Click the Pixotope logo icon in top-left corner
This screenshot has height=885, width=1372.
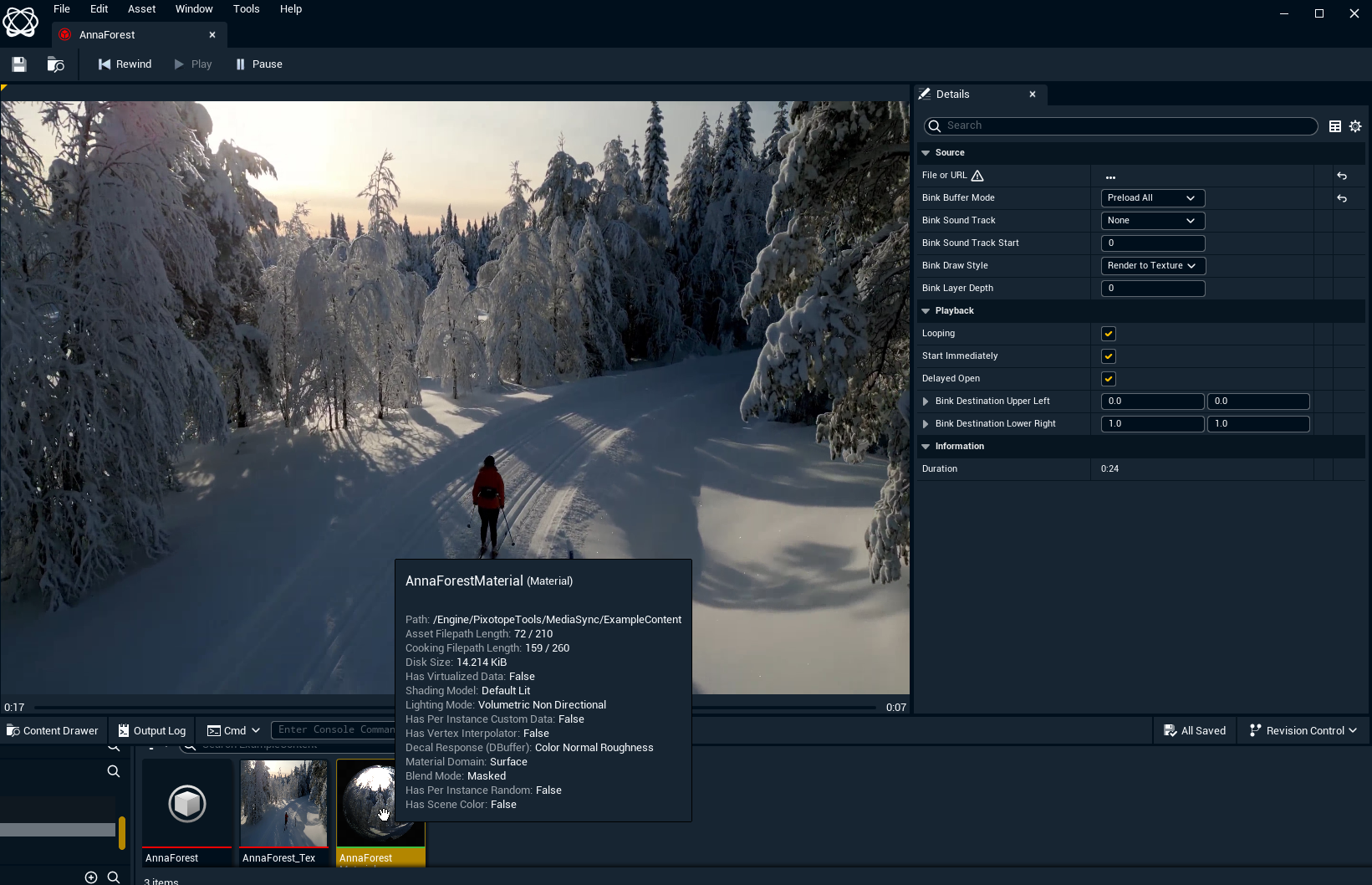coord(21,22)
